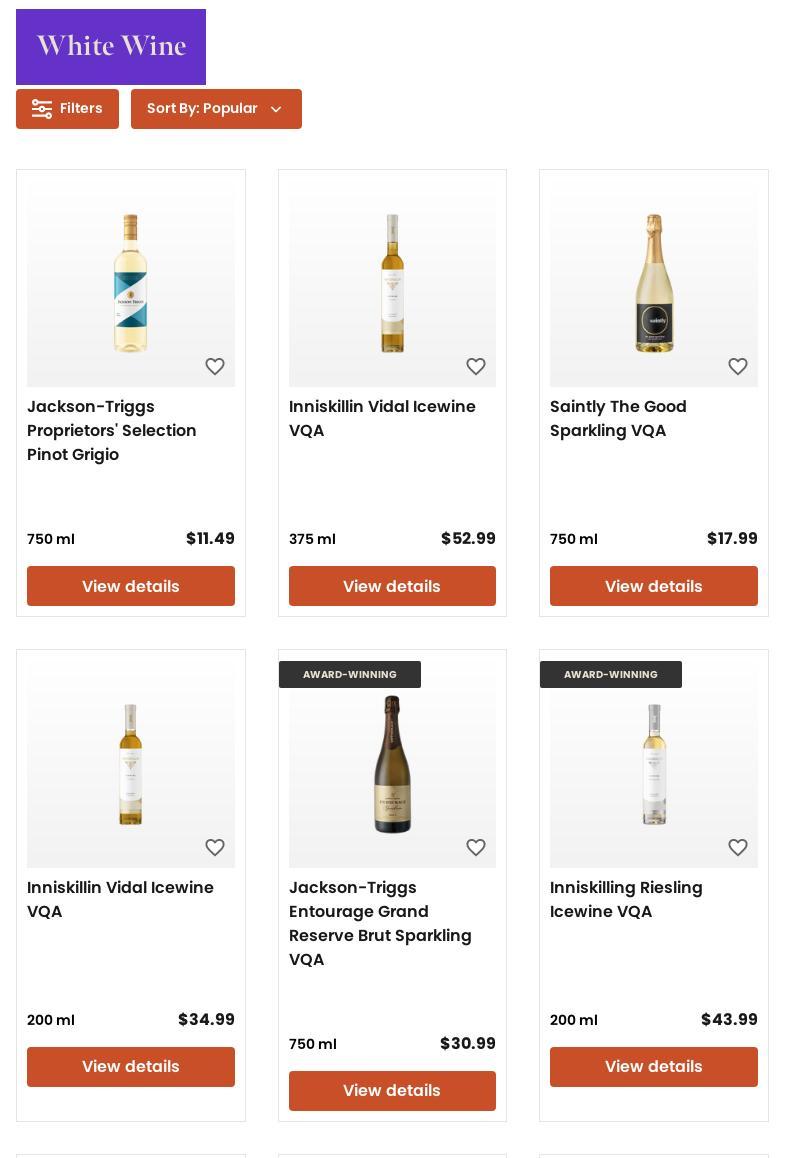
Task: Click the Jackson-Triggs Pinot Grigio bottle image
Action: click(x=131, y=283)
